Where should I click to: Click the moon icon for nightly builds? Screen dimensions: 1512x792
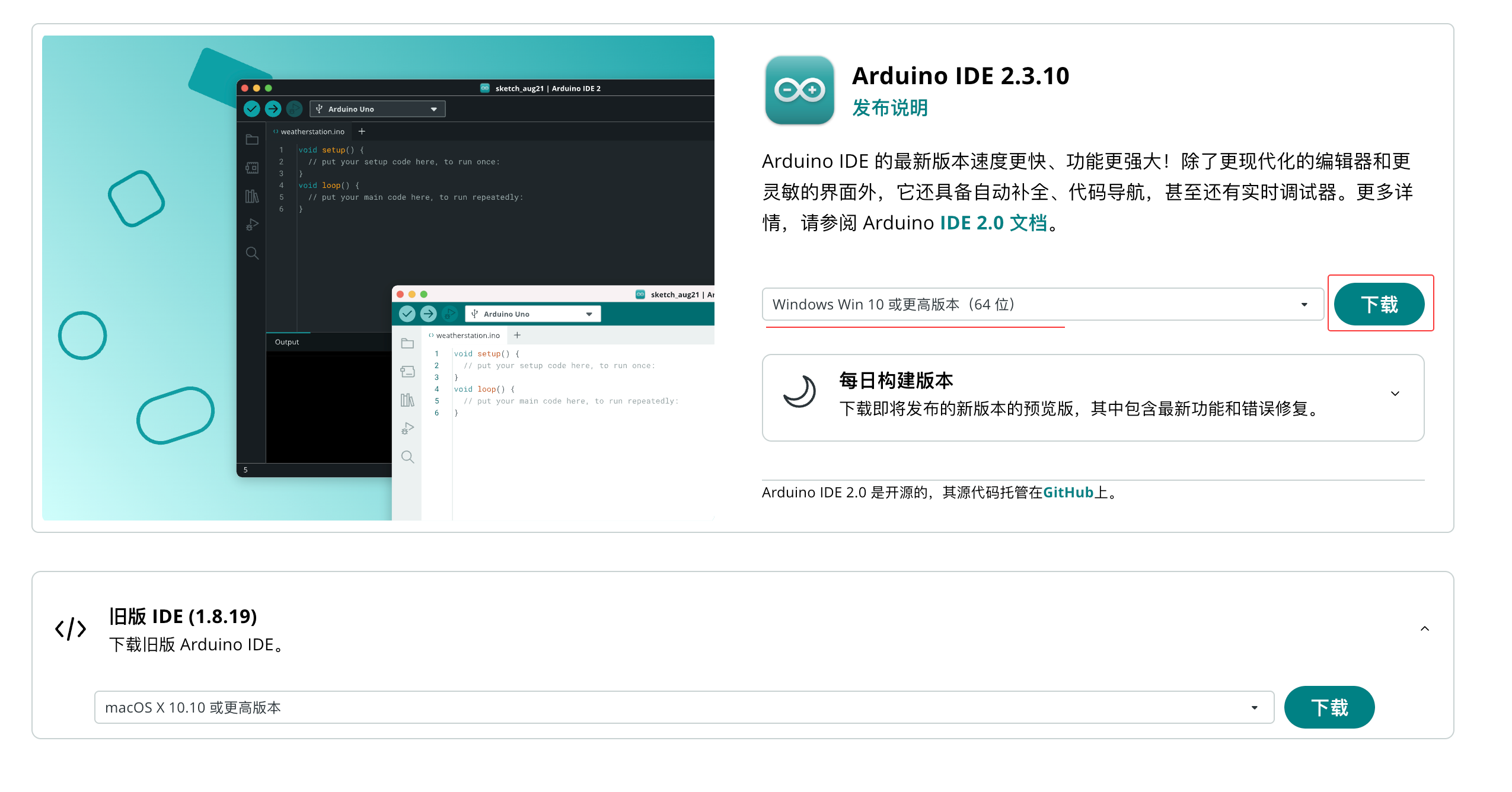point(799,391)
